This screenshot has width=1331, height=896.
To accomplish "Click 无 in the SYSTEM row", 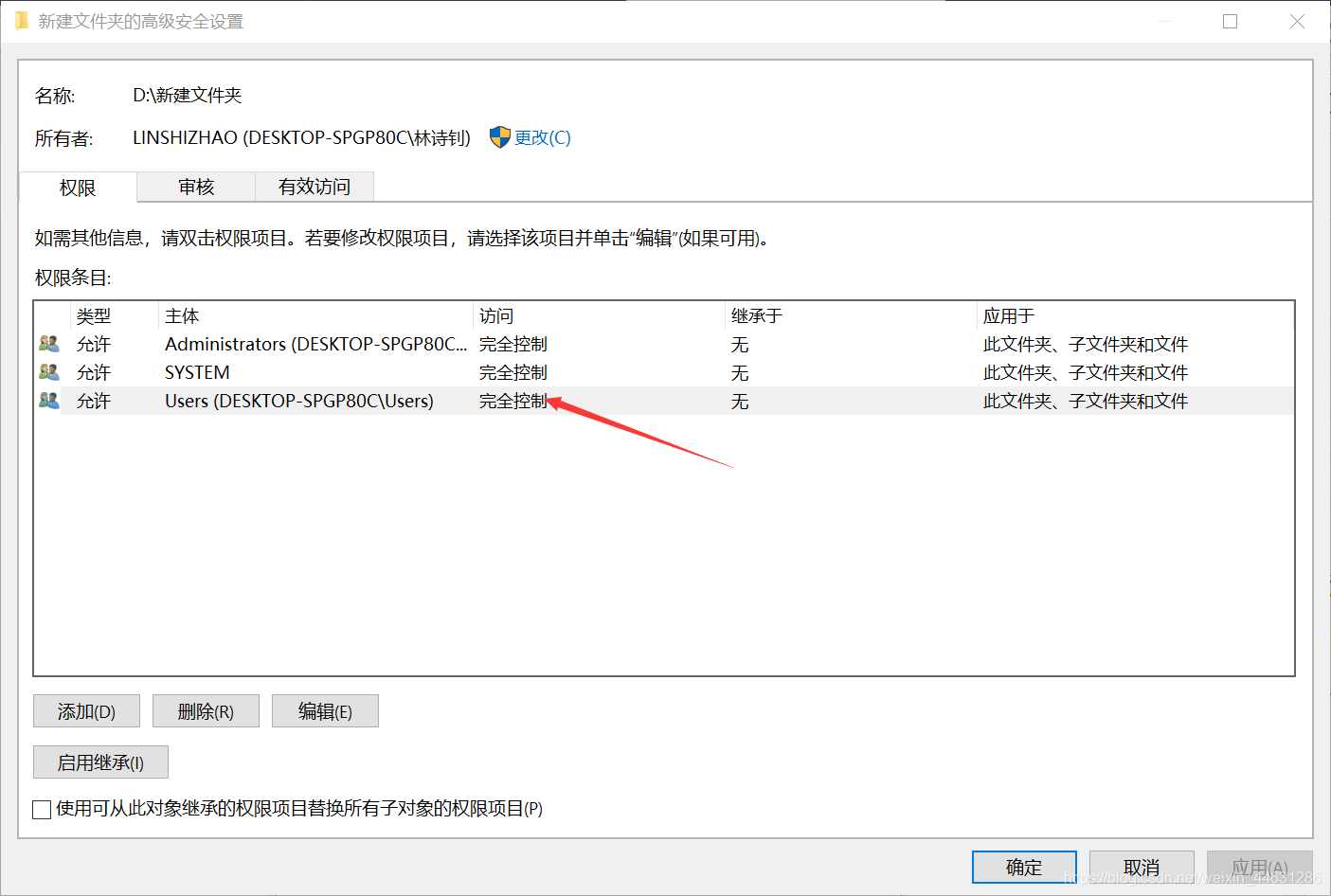I will click(740, 373).
